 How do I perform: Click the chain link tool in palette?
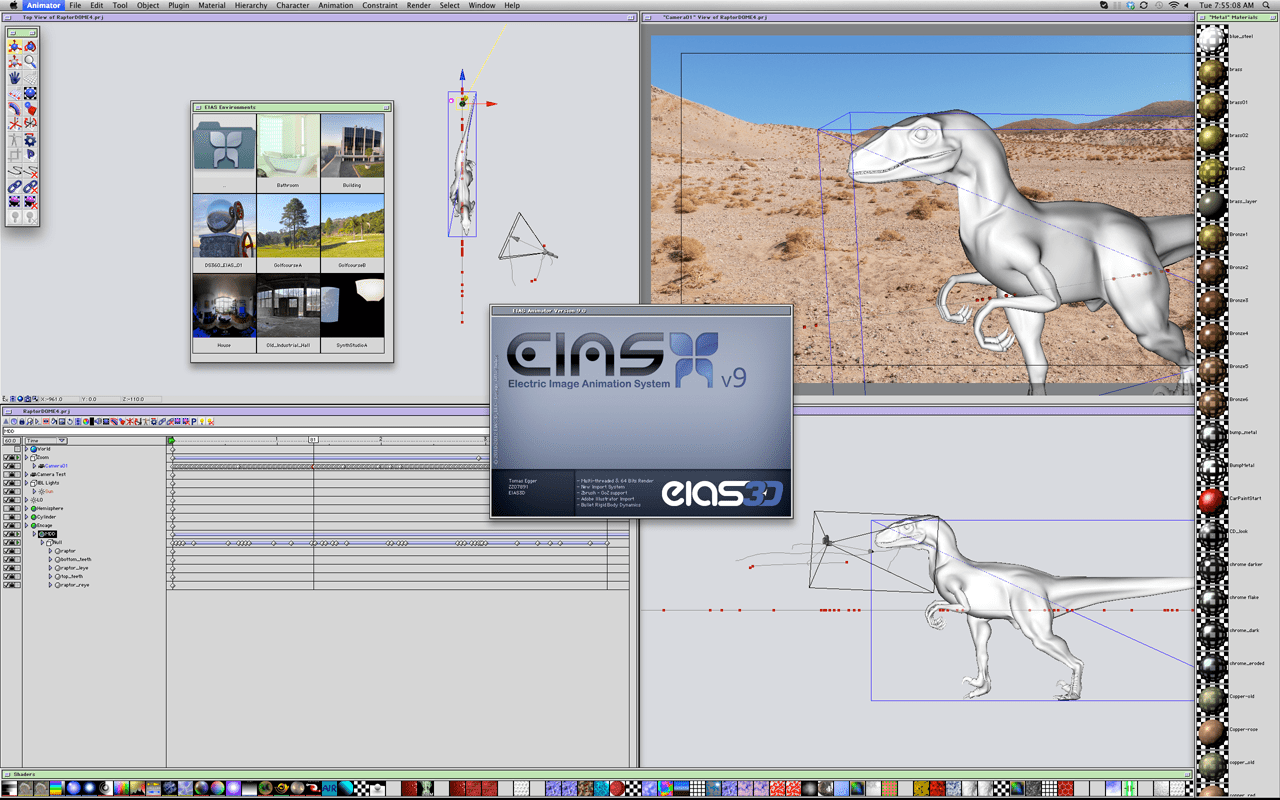pos(15,186)
